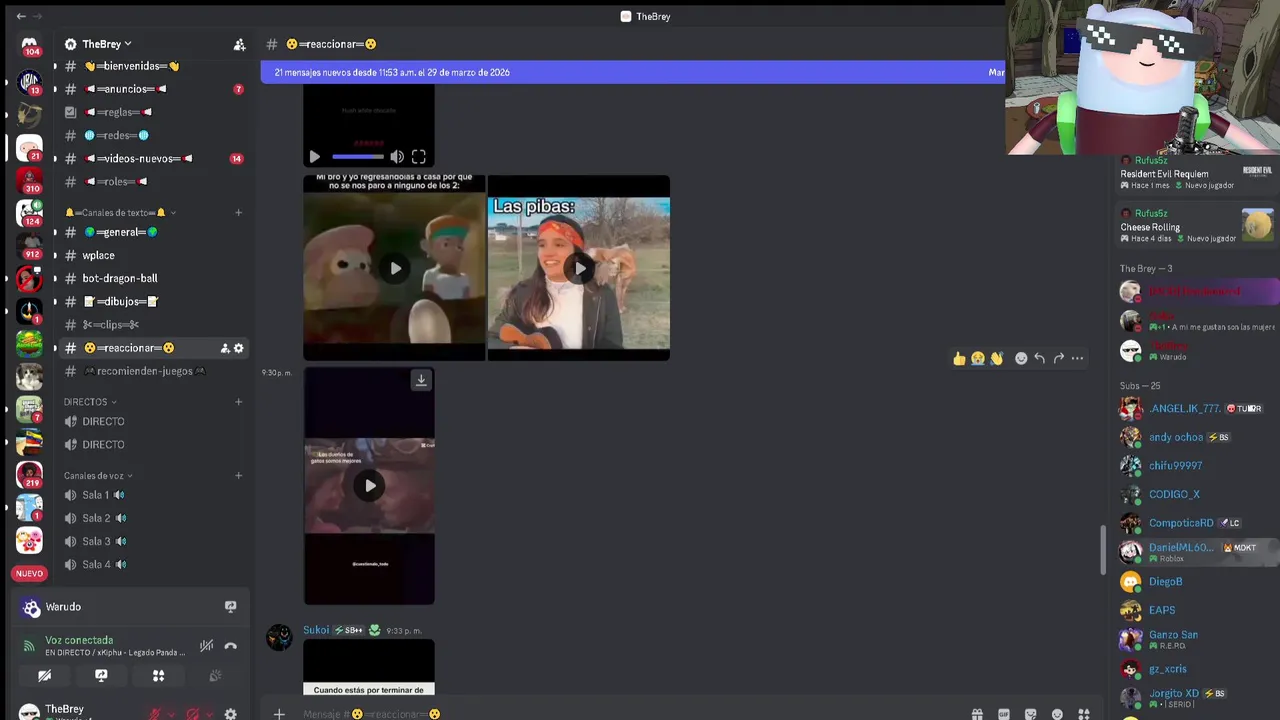1280x720 pixels.
Task: Mute the top video volume icon
Action: tap(397, 157)
